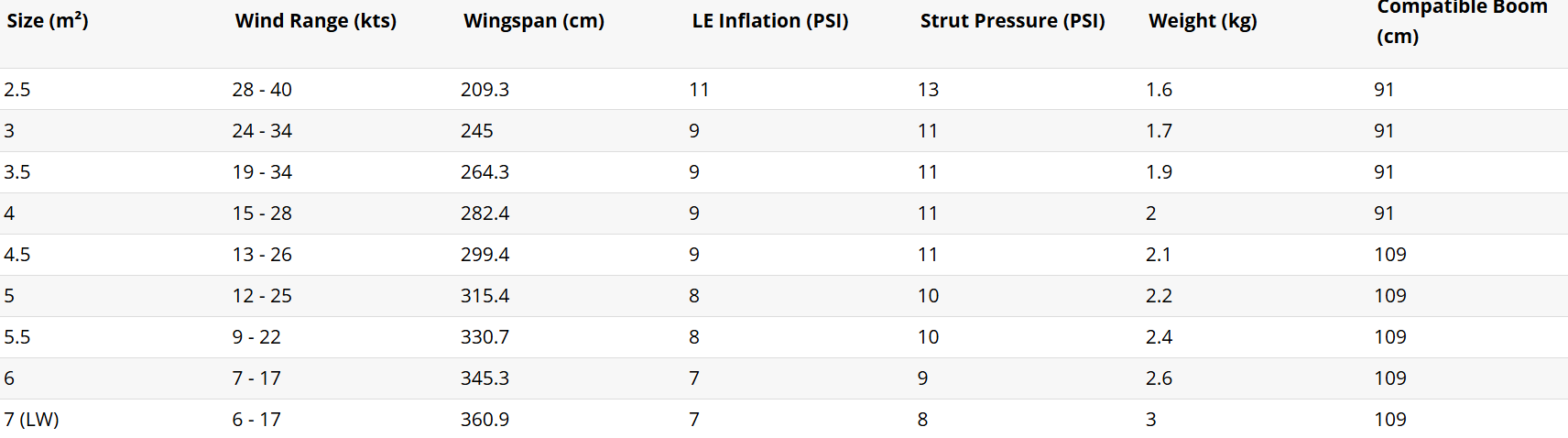Click the Size (m²) column header

point(48,21)
